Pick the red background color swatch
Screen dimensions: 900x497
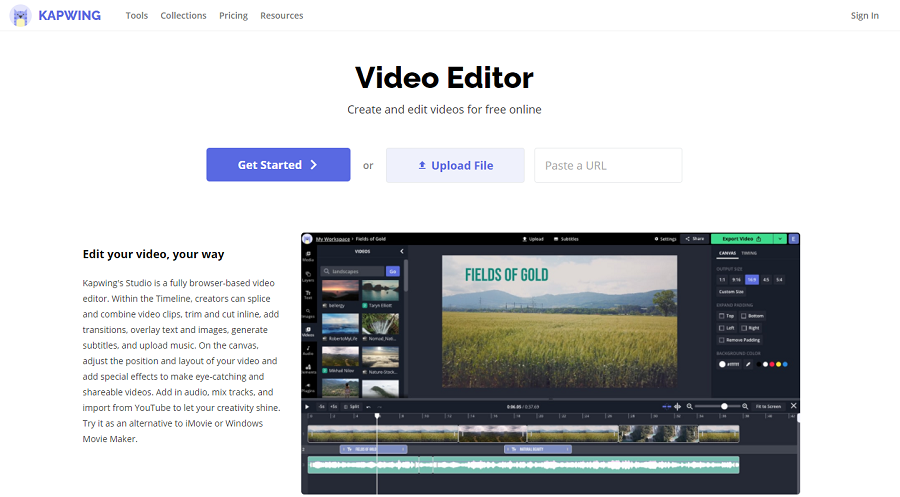(x=772, y=364)
